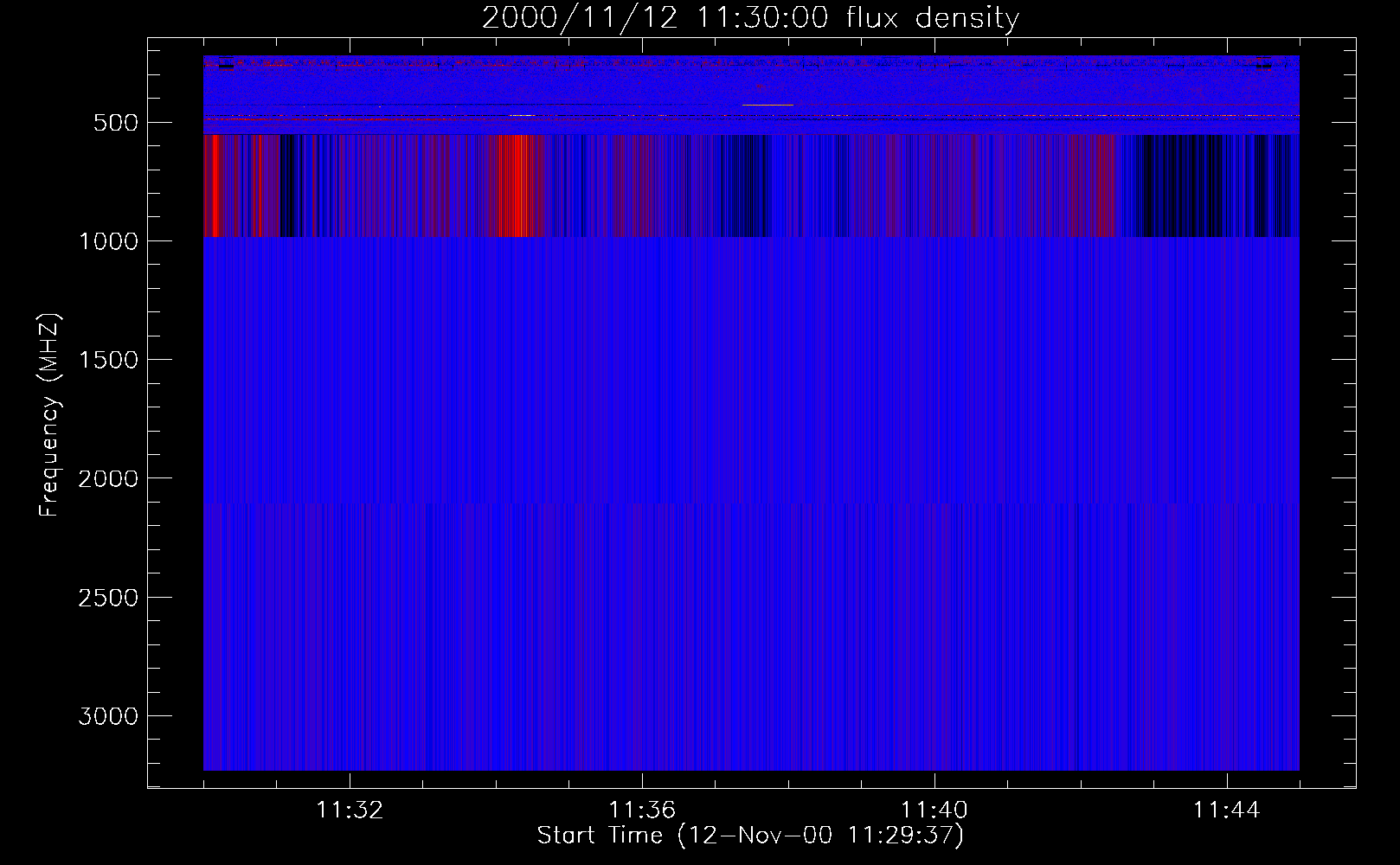Viewport: 1400px width, 865px height.
Task: Click the 11:36 time tick label
Action: coord(642,811)
